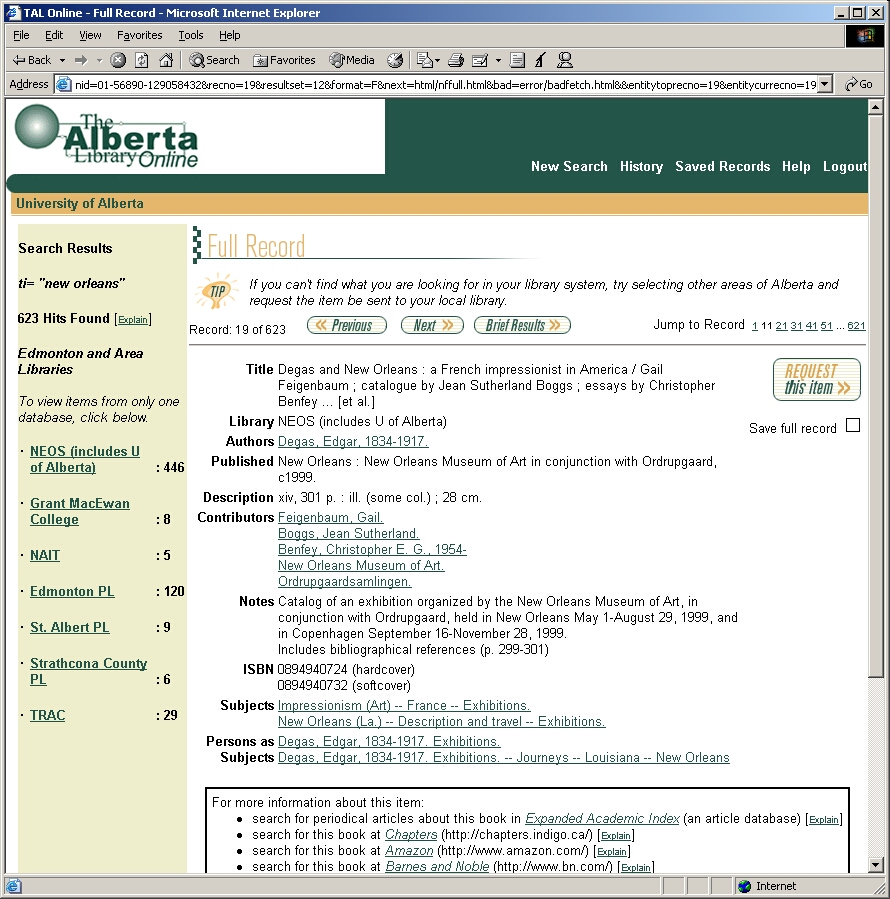Open History in the page header
The image size is (890, 899).
[641, 166]
